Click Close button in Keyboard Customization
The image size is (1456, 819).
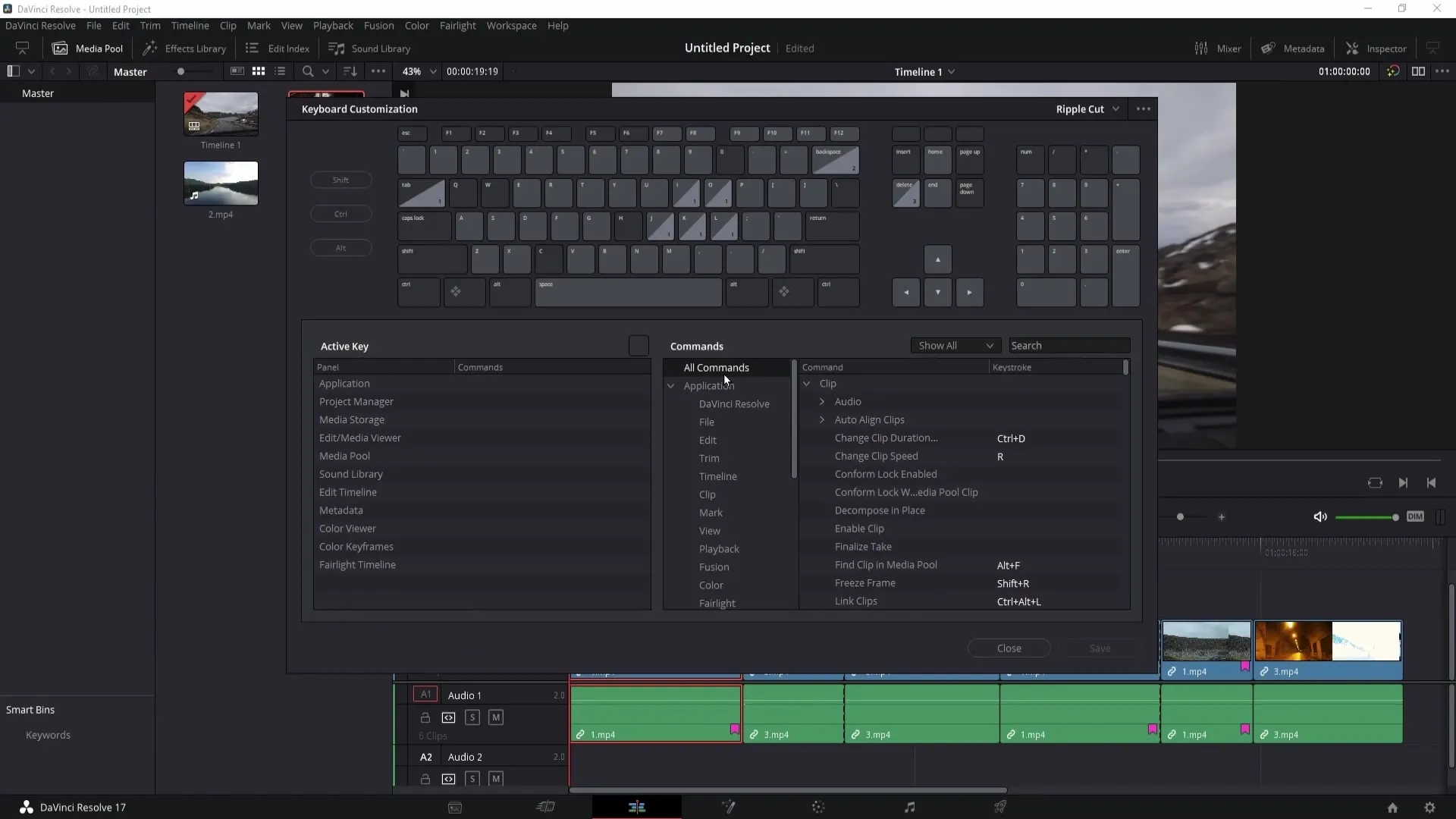point(1009,648)
